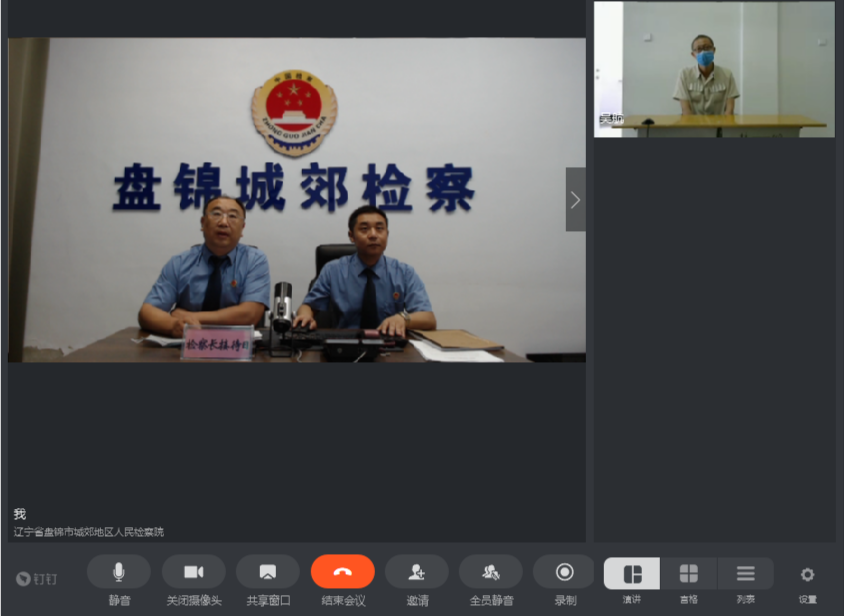Click the main video feed of prosecutors
The width and height of the screenshot is (844, 616).
click(296, 200)
